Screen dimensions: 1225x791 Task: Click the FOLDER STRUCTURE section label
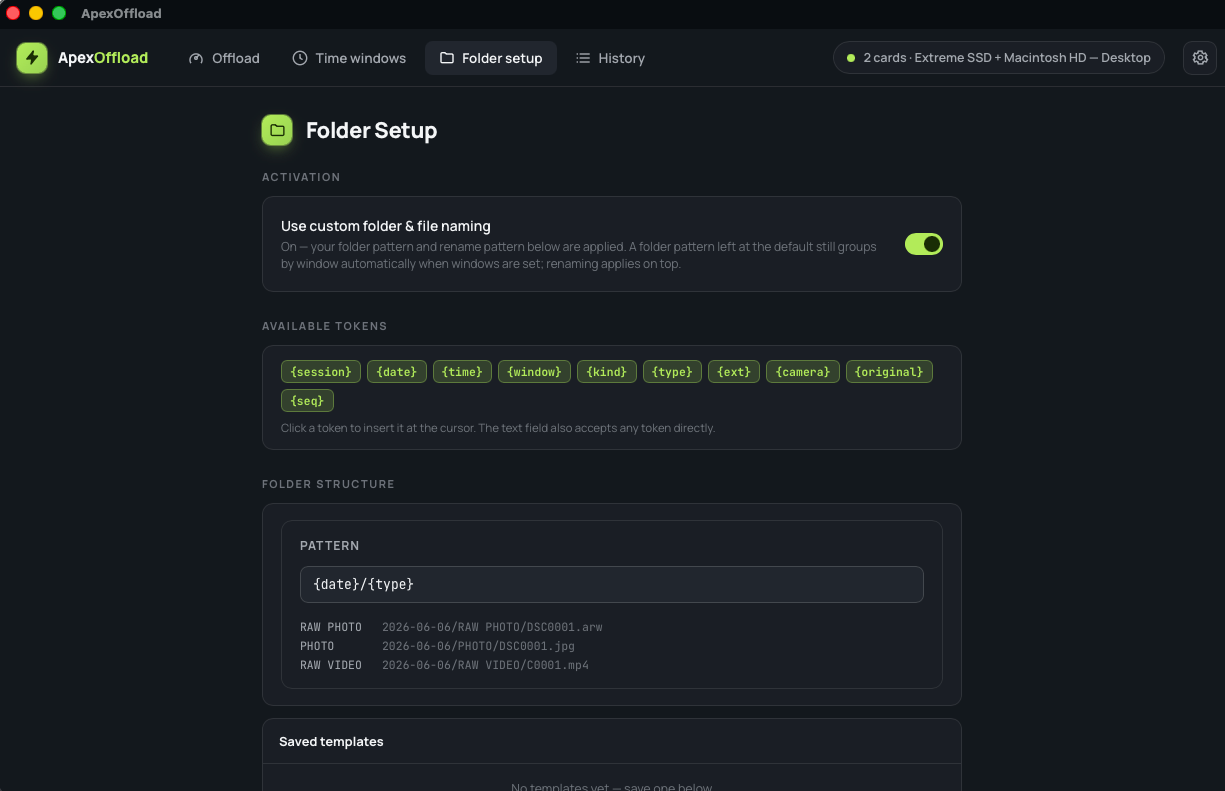[328, 484]
